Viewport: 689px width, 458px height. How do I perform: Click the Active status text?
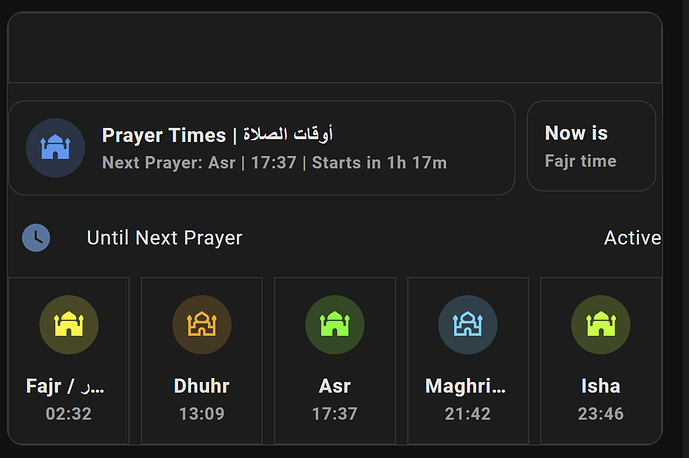point(632,238)
